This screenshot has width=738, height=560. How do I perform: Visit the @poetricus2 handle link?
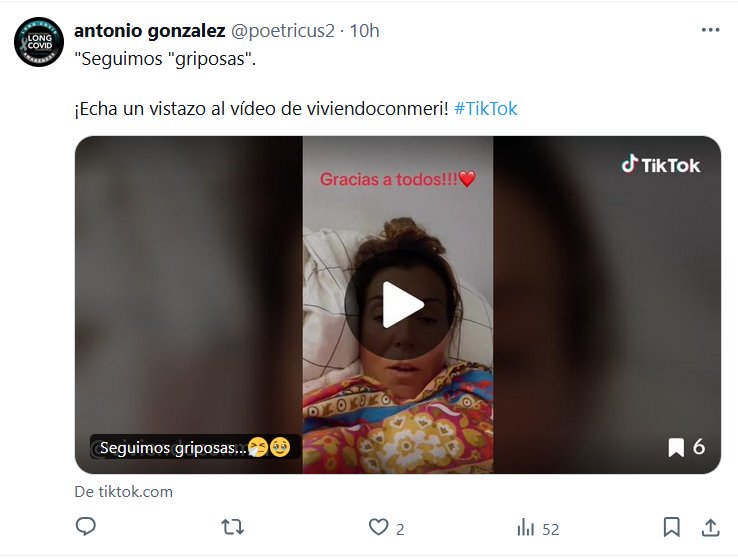point(282,31)
